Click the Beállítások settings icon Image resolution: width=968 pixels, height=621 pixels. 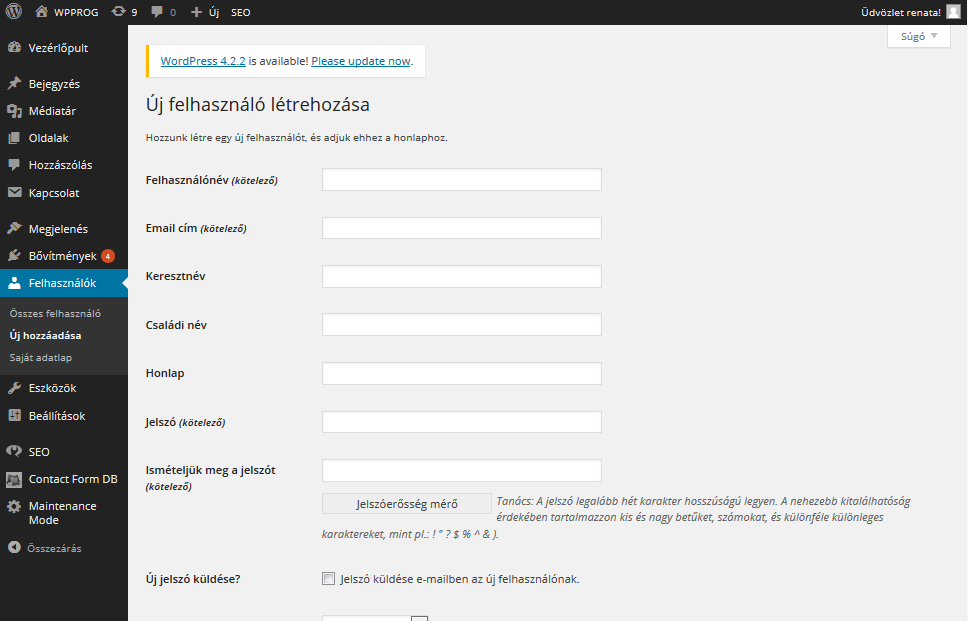point(14,415)
